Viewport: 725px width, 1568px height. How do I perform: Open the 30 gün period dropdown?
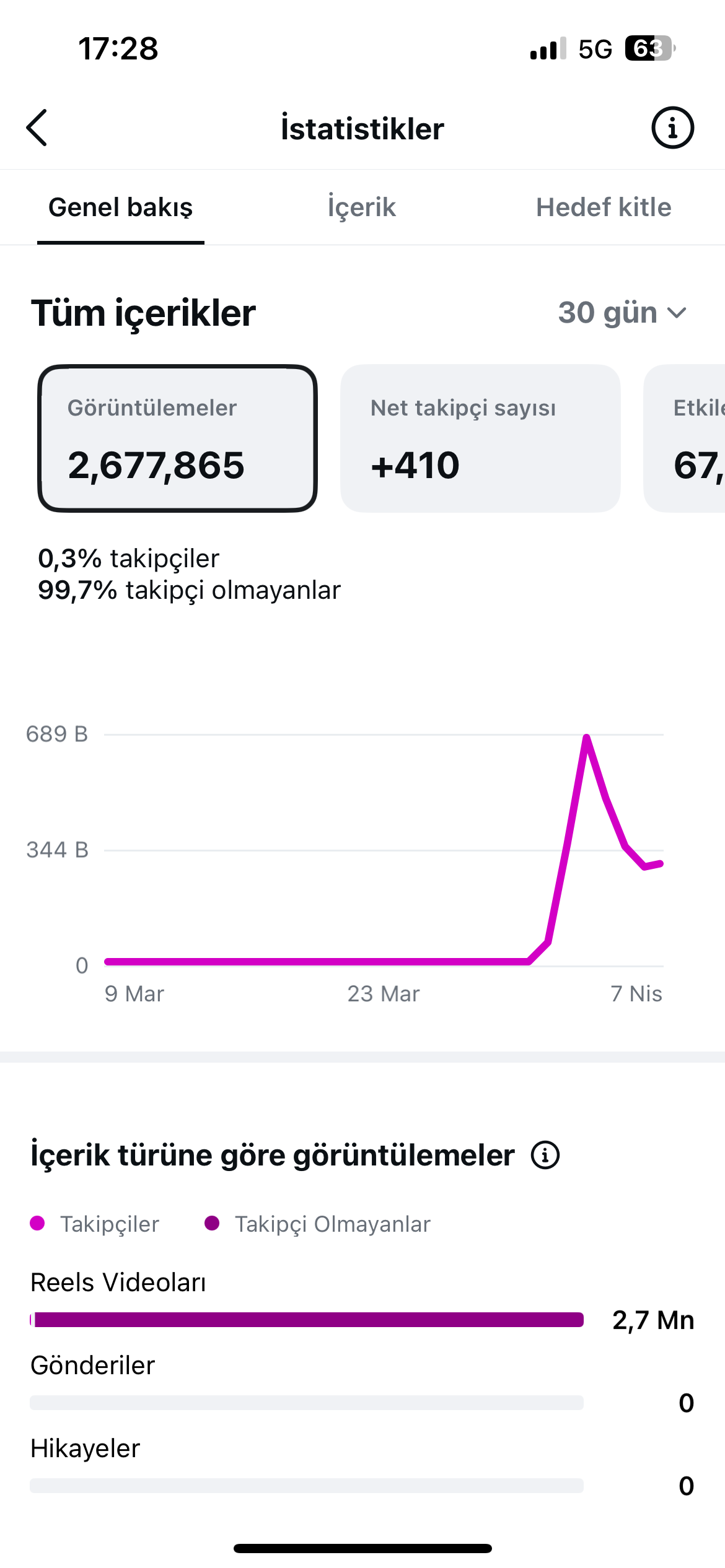coord(623,313)
